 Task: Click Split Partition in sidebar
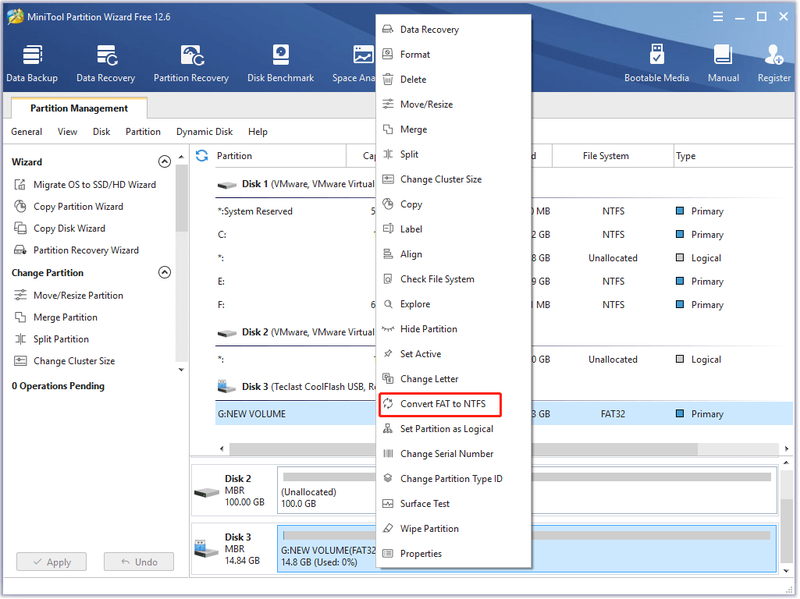(x=51, y=339)
